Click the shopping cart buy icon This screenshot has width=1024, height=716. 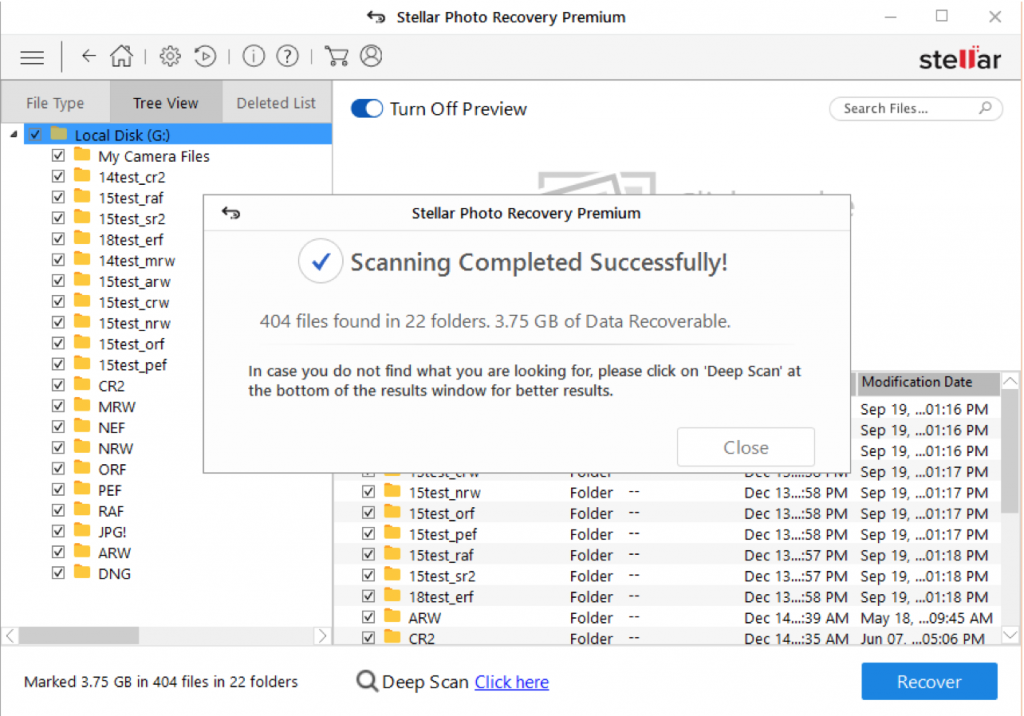(336, 56)
